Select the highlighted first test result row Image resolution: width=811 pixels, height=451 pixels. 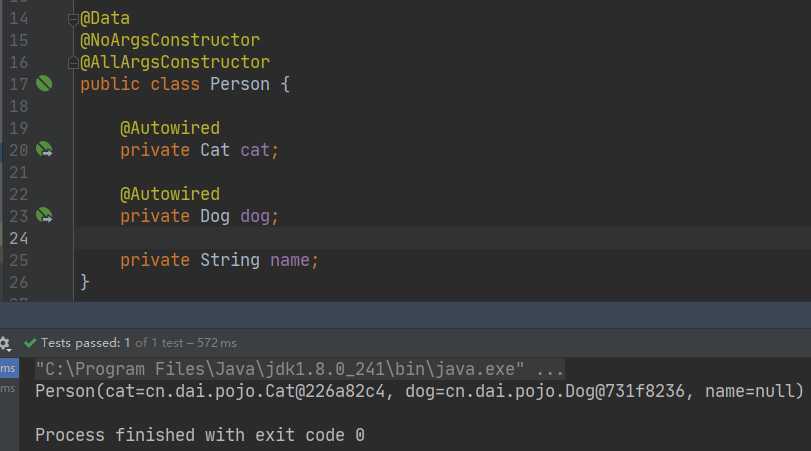pos(8,368)
